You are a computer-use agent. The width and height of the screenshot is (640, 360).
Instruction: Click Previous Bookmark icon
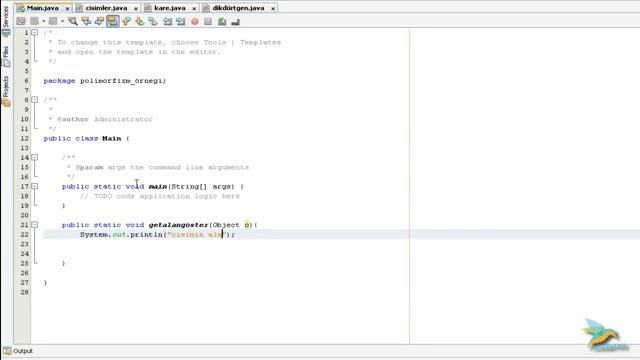click(x=126, y=21)
